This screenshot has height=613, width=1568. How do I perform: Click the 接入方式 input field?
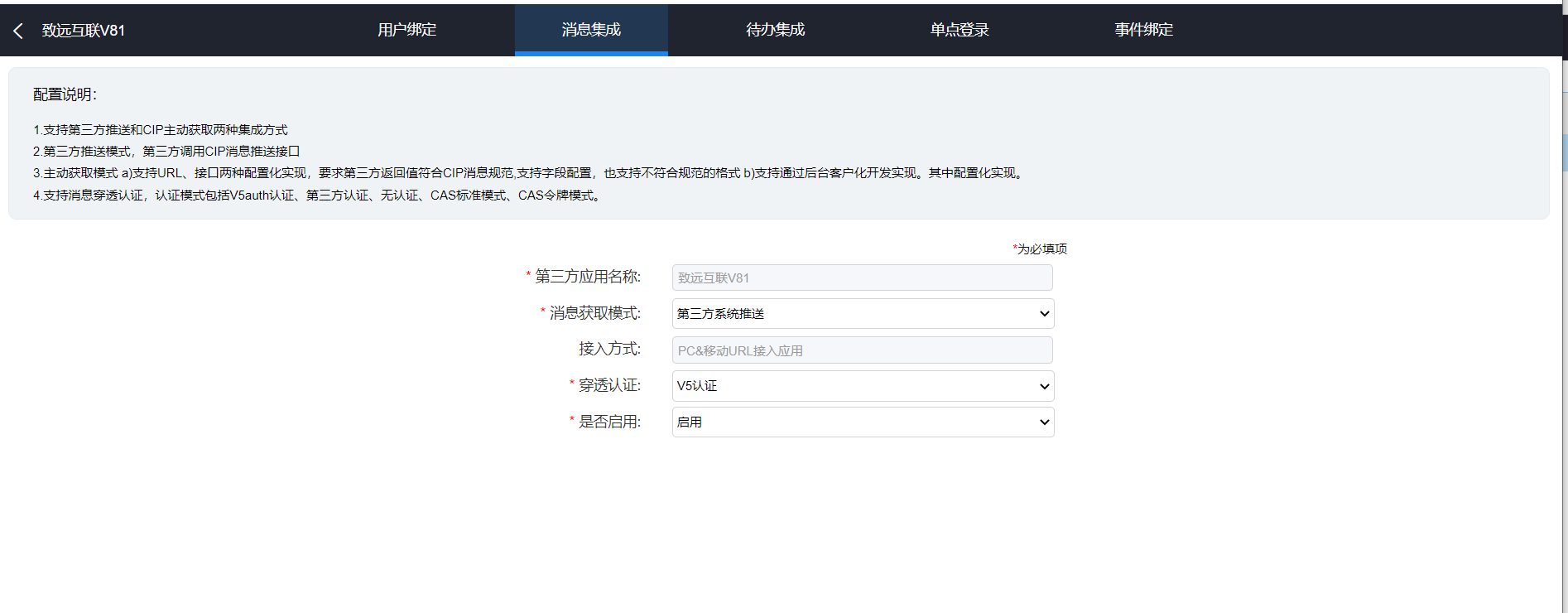862,350
